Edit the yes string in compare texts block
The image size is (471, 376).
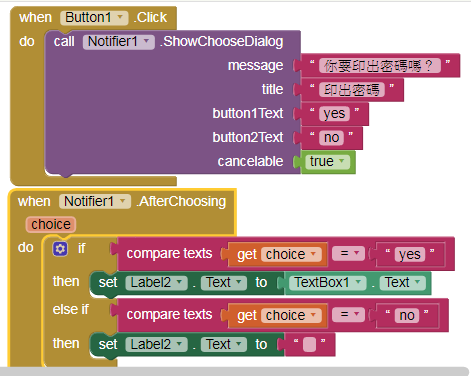[410, 255]
